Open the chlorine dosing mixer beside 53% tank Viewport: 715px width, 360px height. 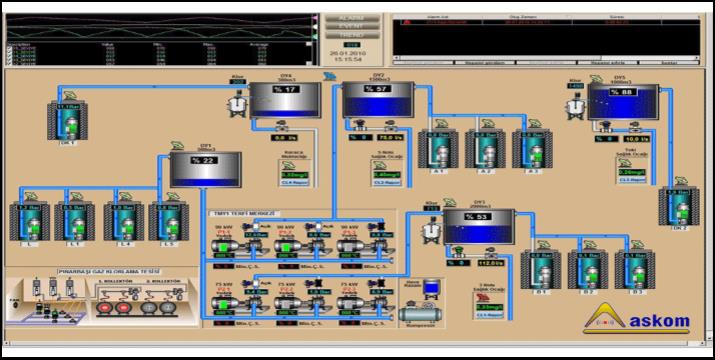point(431,230)
